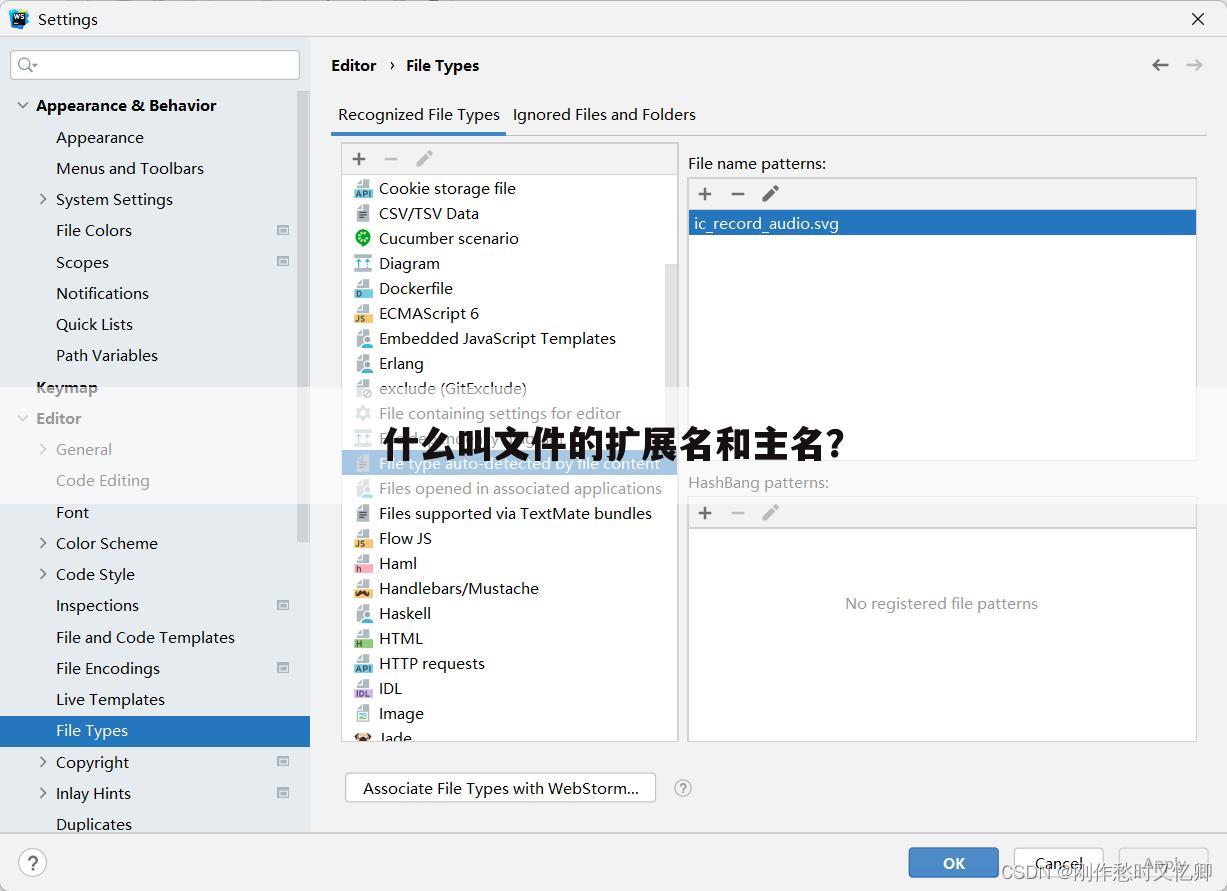Expand the Code Style node
The image size is (1227, 891).
[43, 574]
